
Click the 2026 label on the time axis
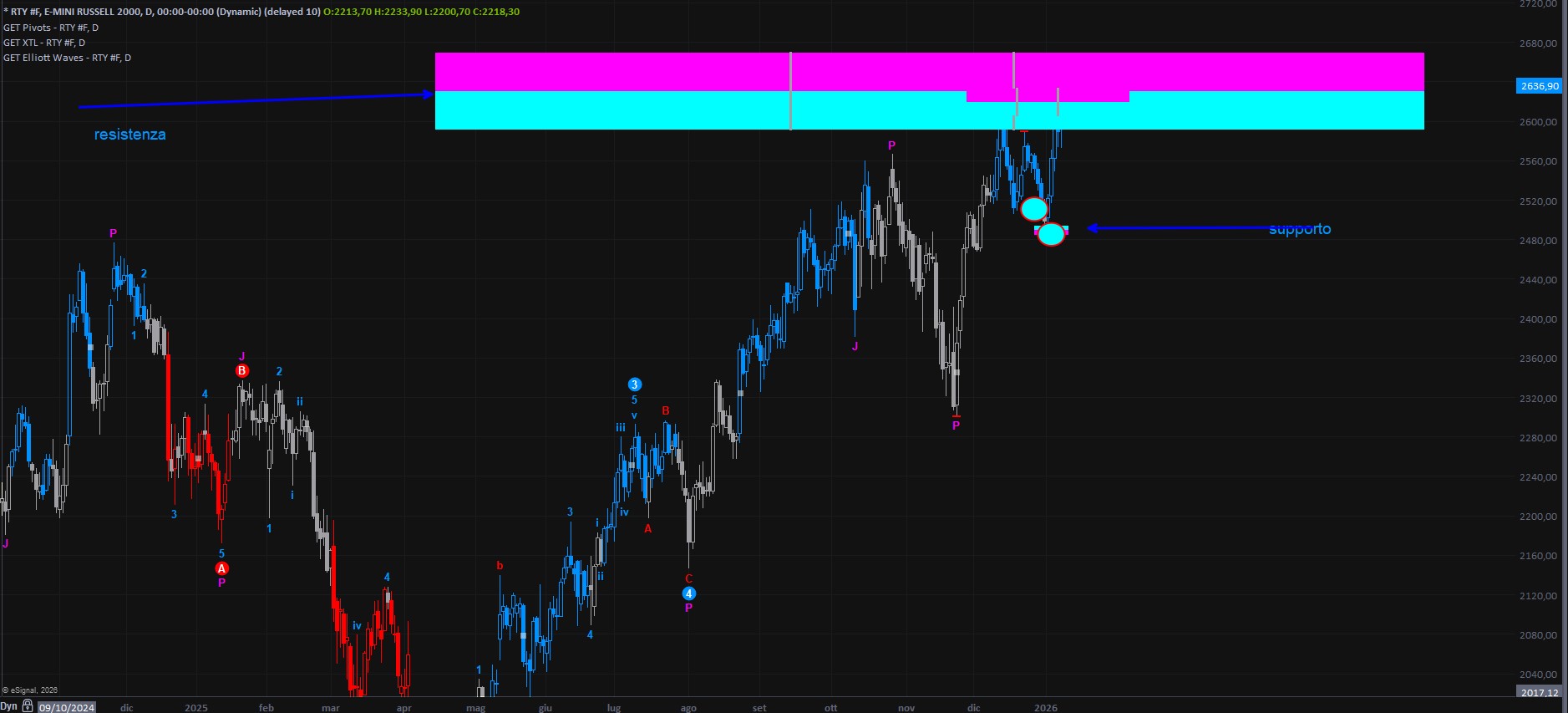coord(1046,708)
